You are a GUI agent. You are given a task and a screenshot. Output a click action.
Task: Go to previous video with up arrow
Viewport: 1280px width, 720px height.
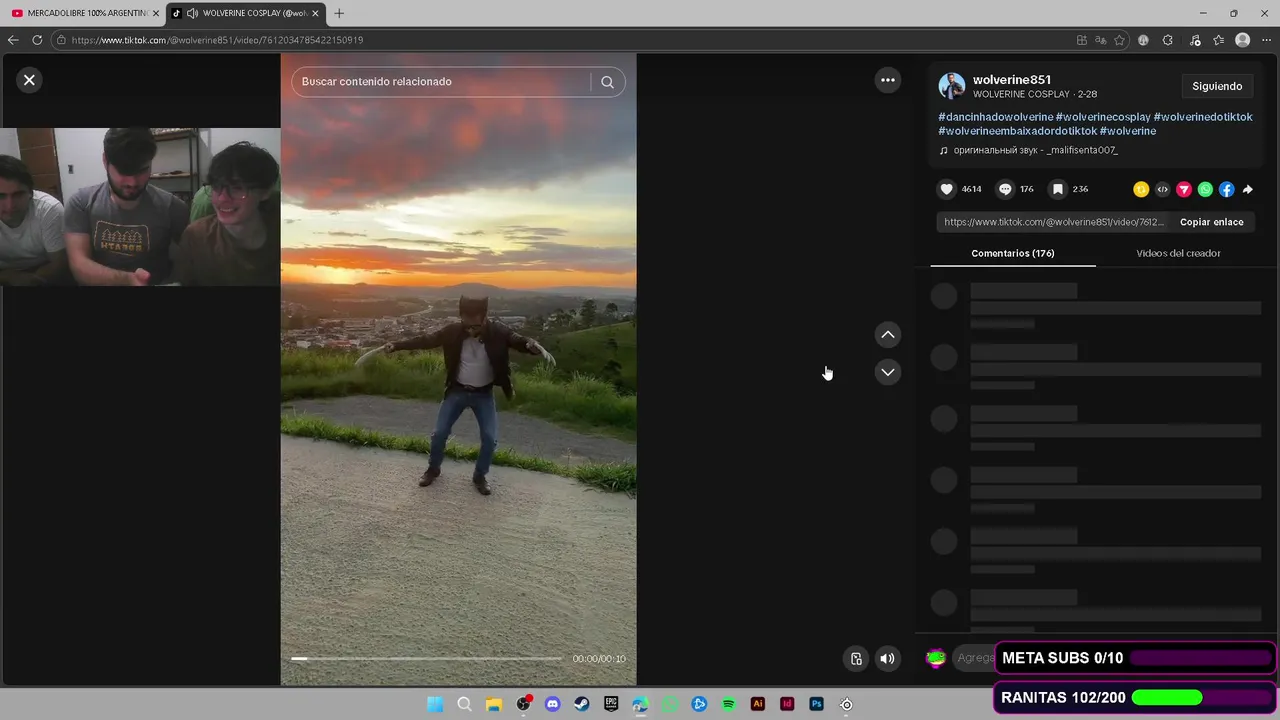point(888,335)
